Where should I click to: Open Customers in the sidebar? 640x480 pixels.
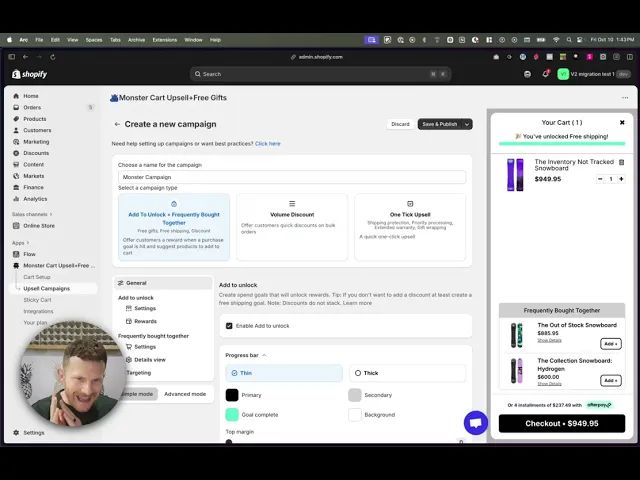pos(37,130)
